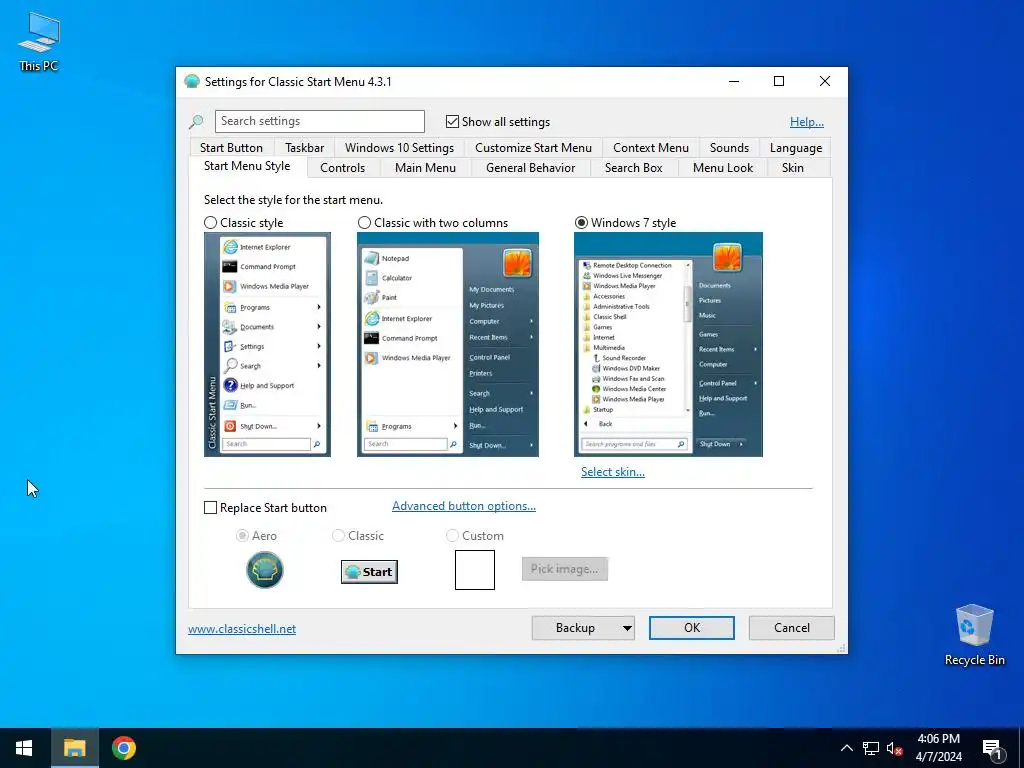The image size is (1024, 768).
Task: Open the Windows Start button on taskbar
Action: tap(24, 748)
